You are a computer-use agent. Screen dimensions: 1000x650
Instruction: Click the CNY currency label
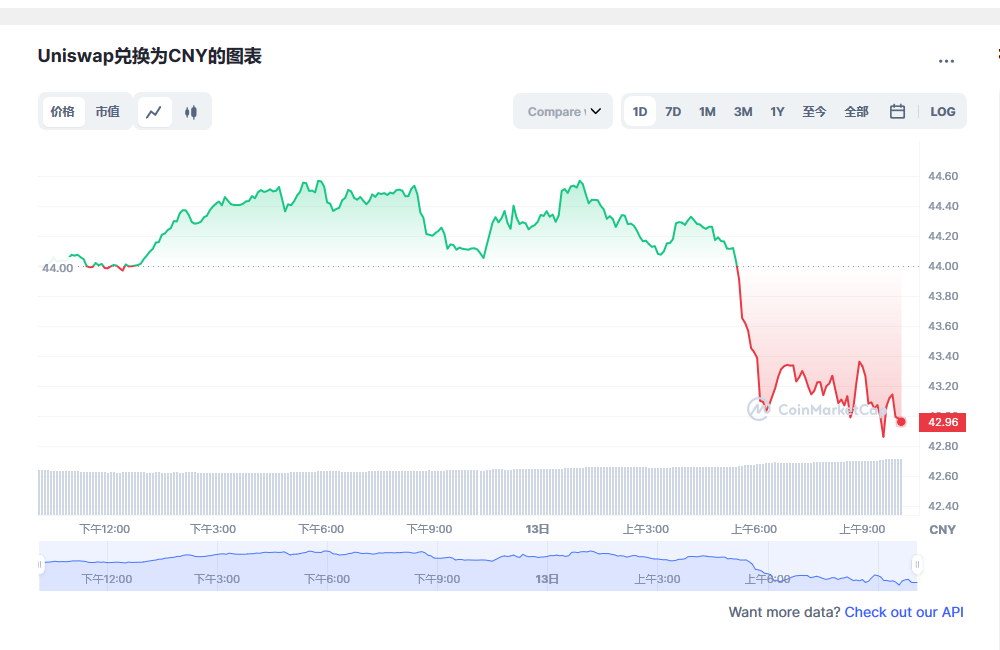[943, 529]
